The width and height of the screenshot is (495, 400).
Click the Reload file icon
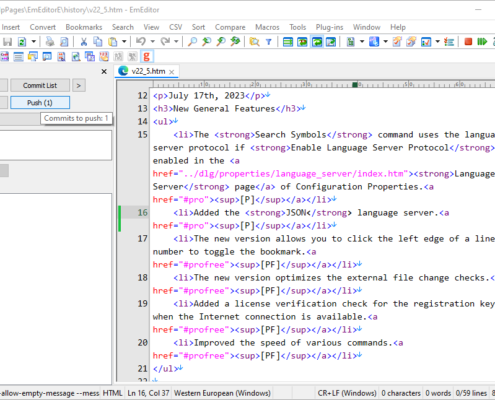pyautogui.click(x=22, y=42)
